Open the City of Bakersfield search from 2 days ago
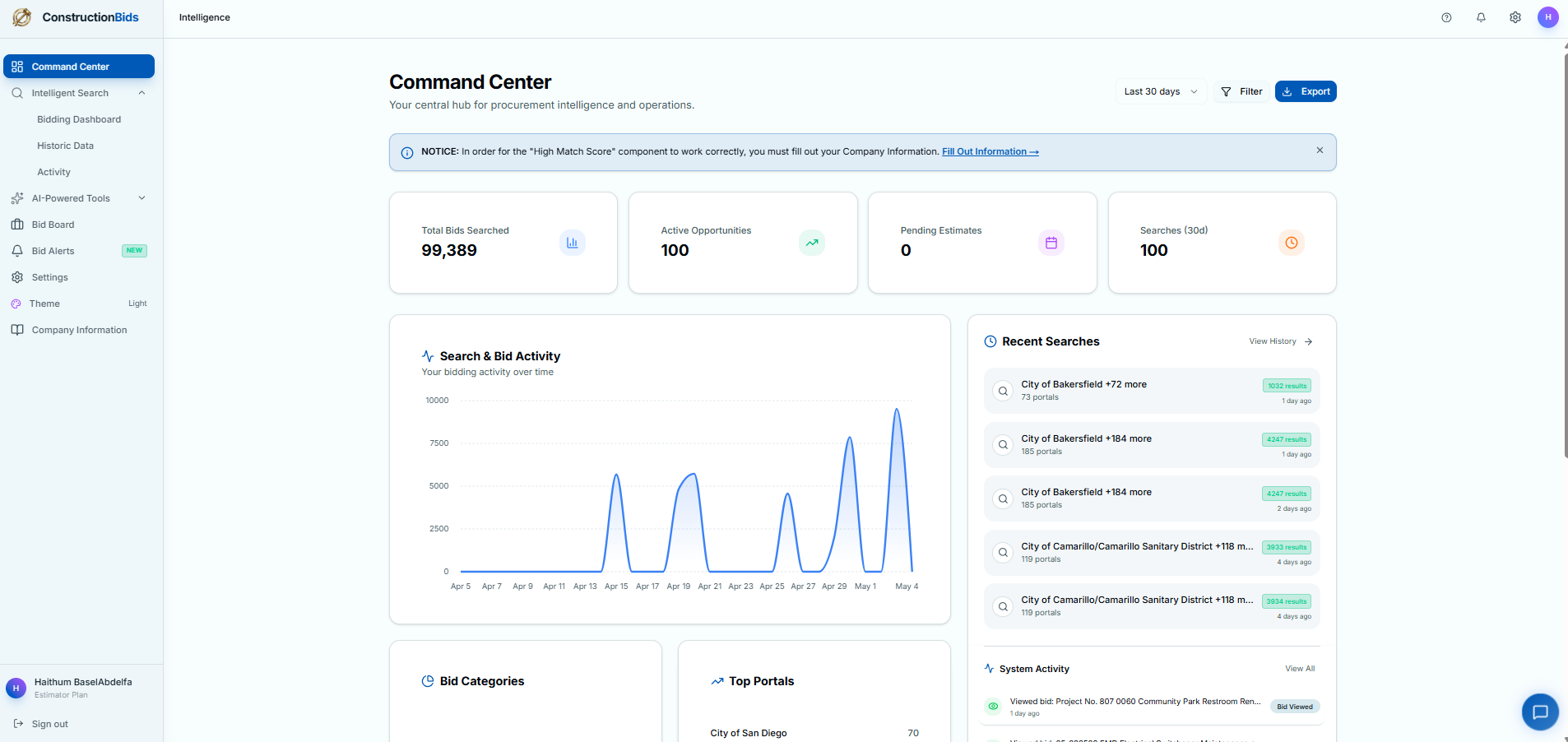Viewport: 1568px width, 742px height. tap(1152, 499)
